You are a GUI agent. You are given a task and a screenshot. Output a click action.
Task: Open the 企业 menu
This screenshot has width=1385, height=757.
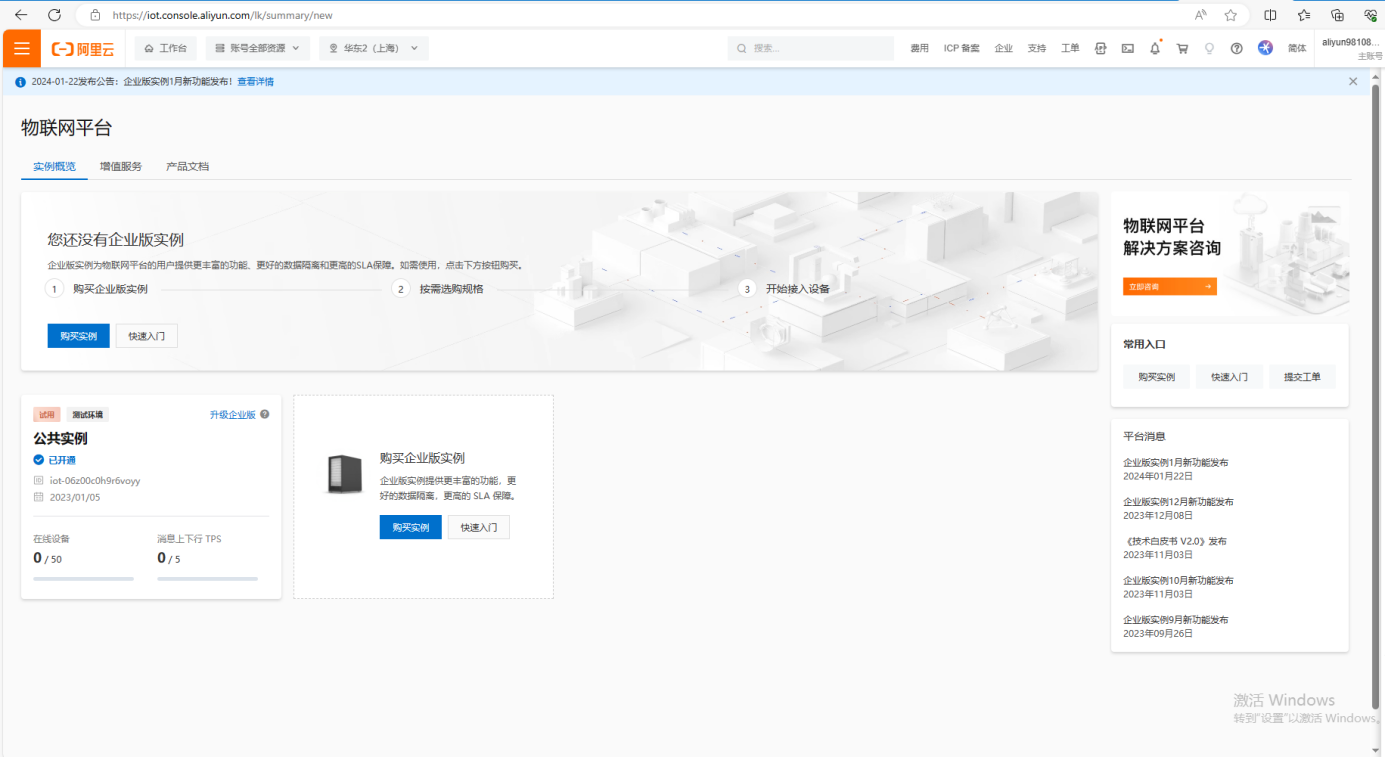point(1003,48)
